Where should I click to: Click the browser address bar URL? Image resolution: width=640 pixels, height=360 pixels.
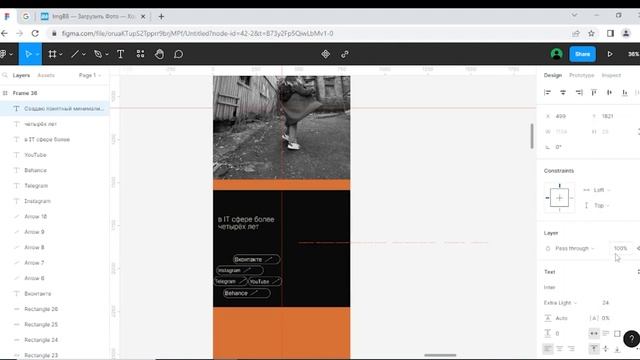pos(198,33)
